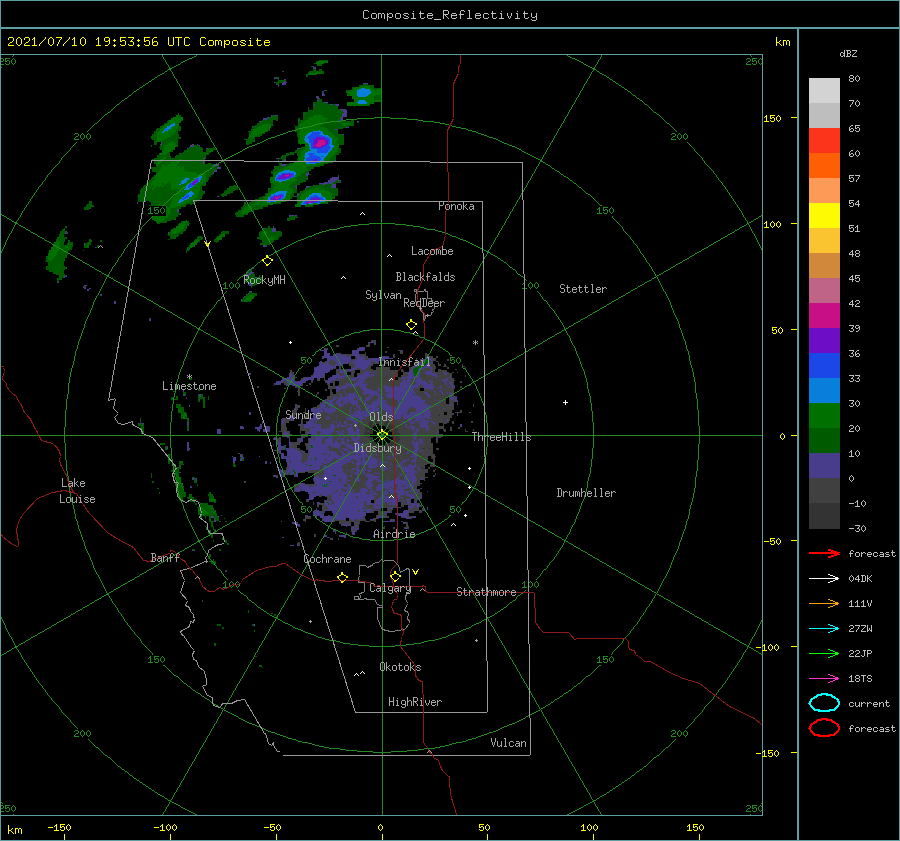Click the Lake Louise label
Screen dimensions: 900x841
77,491
